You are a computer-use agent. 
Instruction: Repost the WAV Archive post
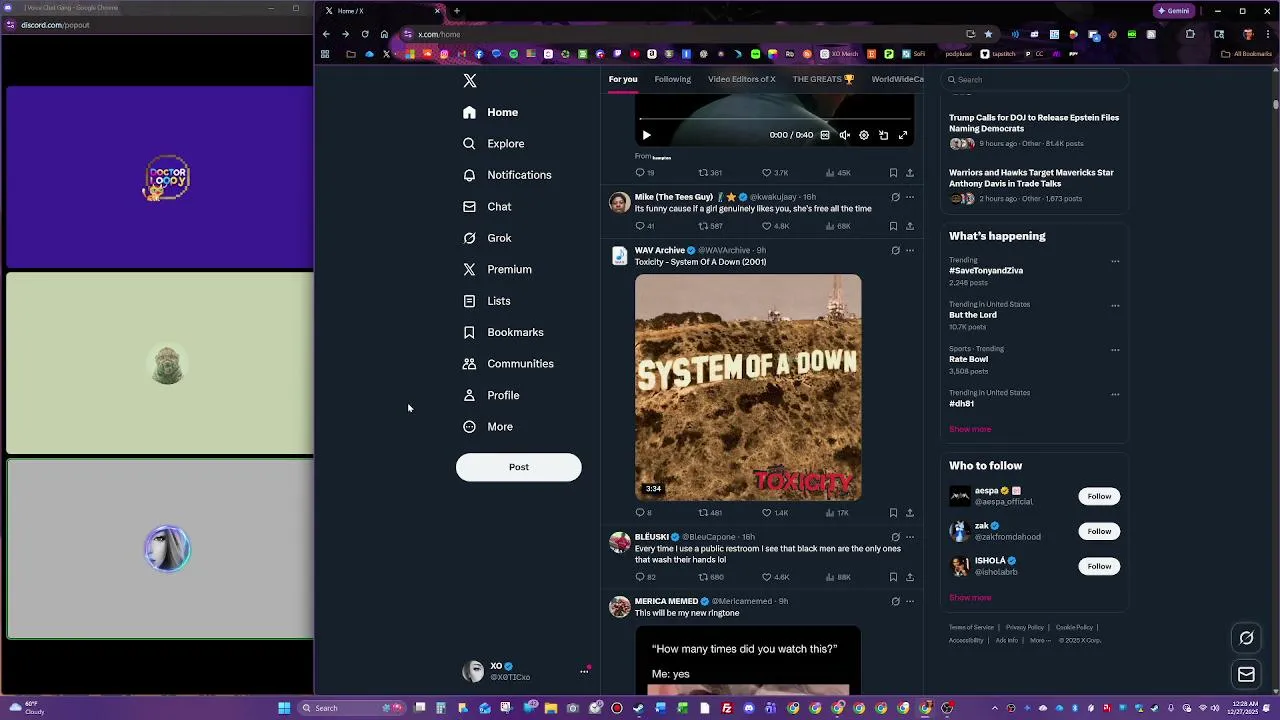tap(710, 513)
